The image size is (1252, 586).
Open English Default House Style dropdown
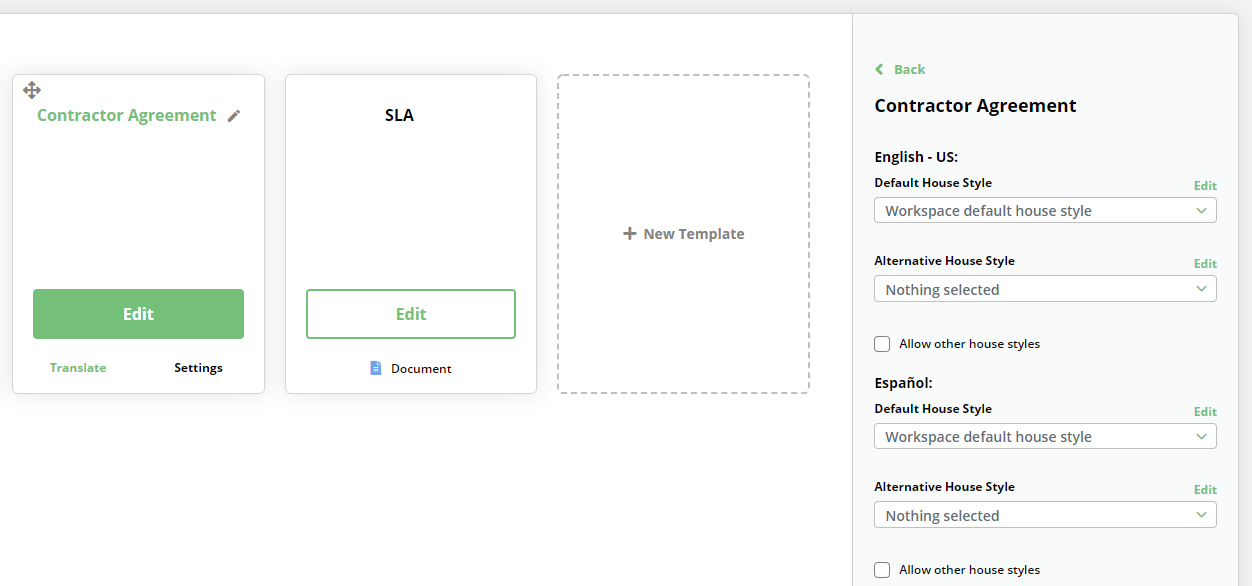click(x=1045, y=211)
